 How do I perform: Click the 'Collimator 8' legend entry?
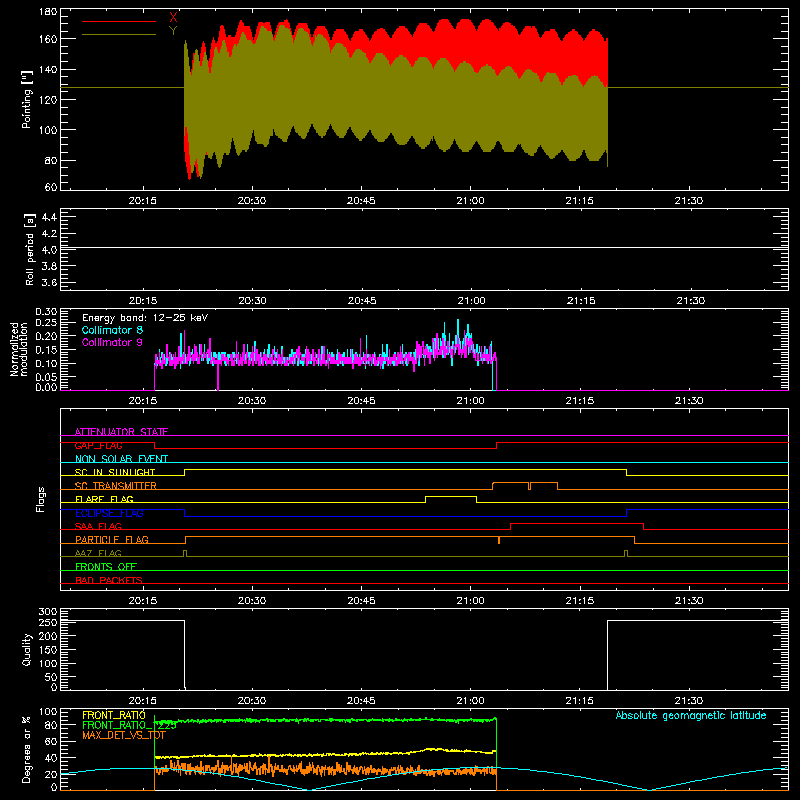[112, 330]
